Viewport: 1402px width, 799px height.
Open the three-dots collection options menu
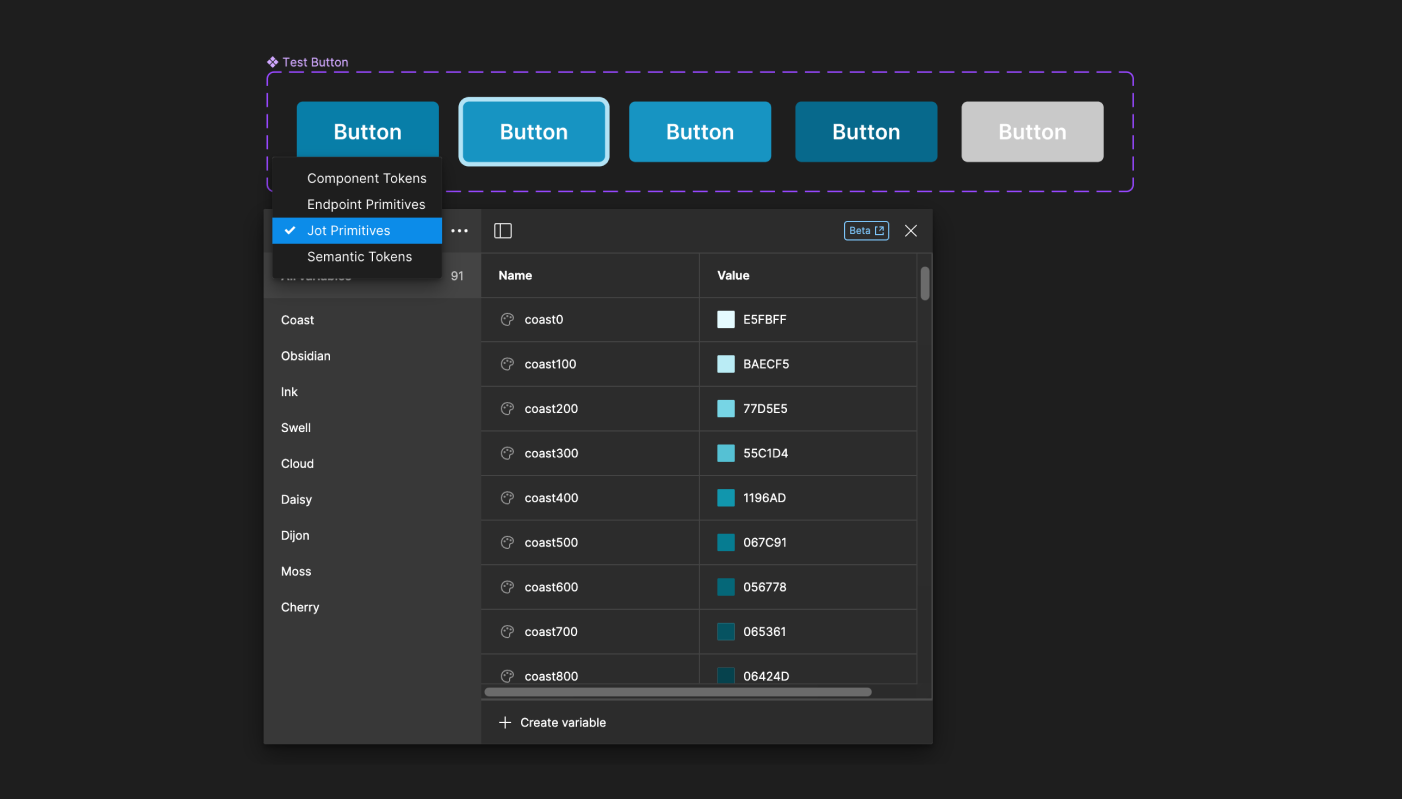click(459, 231)
